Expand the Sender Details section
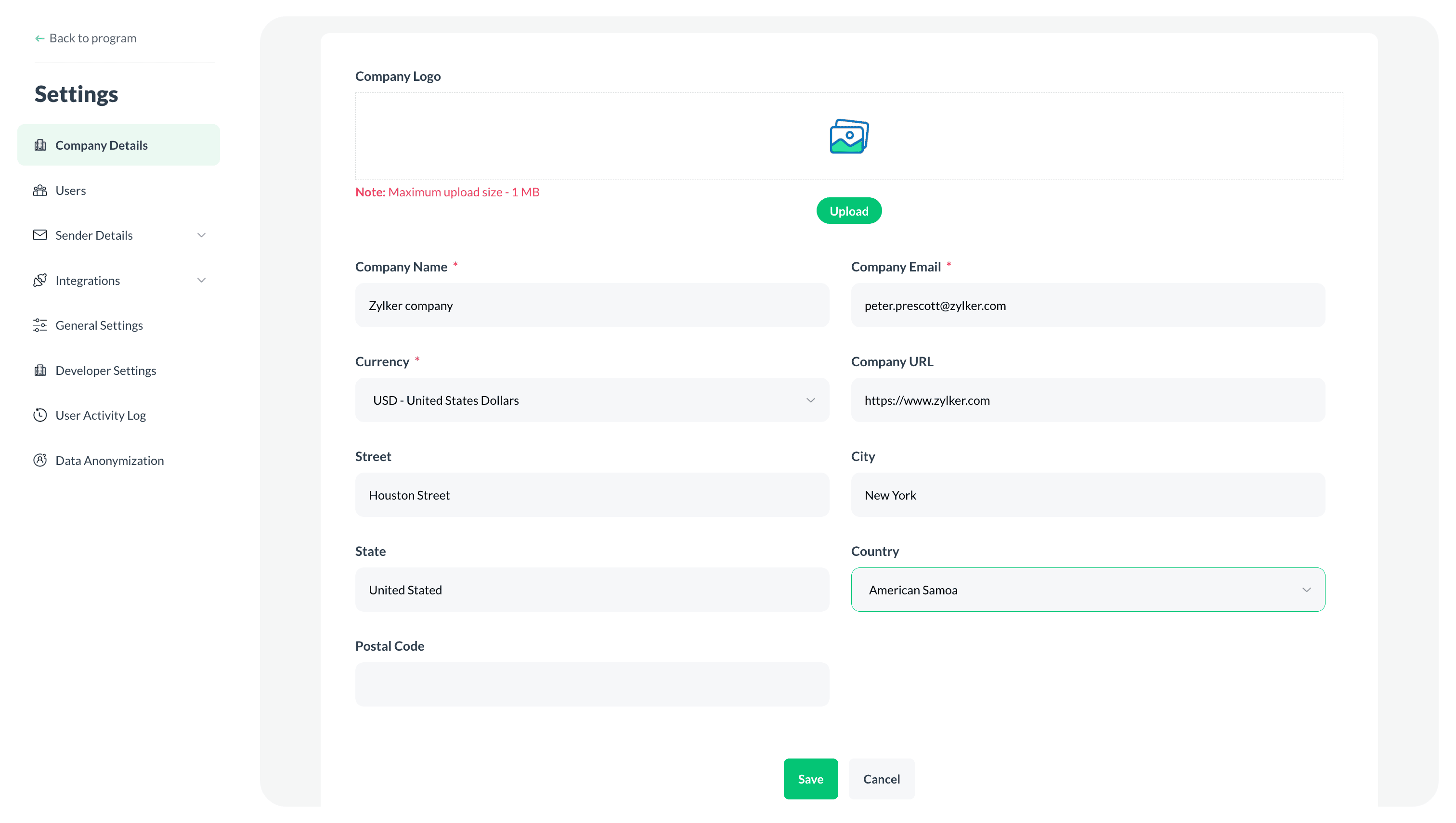 (x=201, y=235)
